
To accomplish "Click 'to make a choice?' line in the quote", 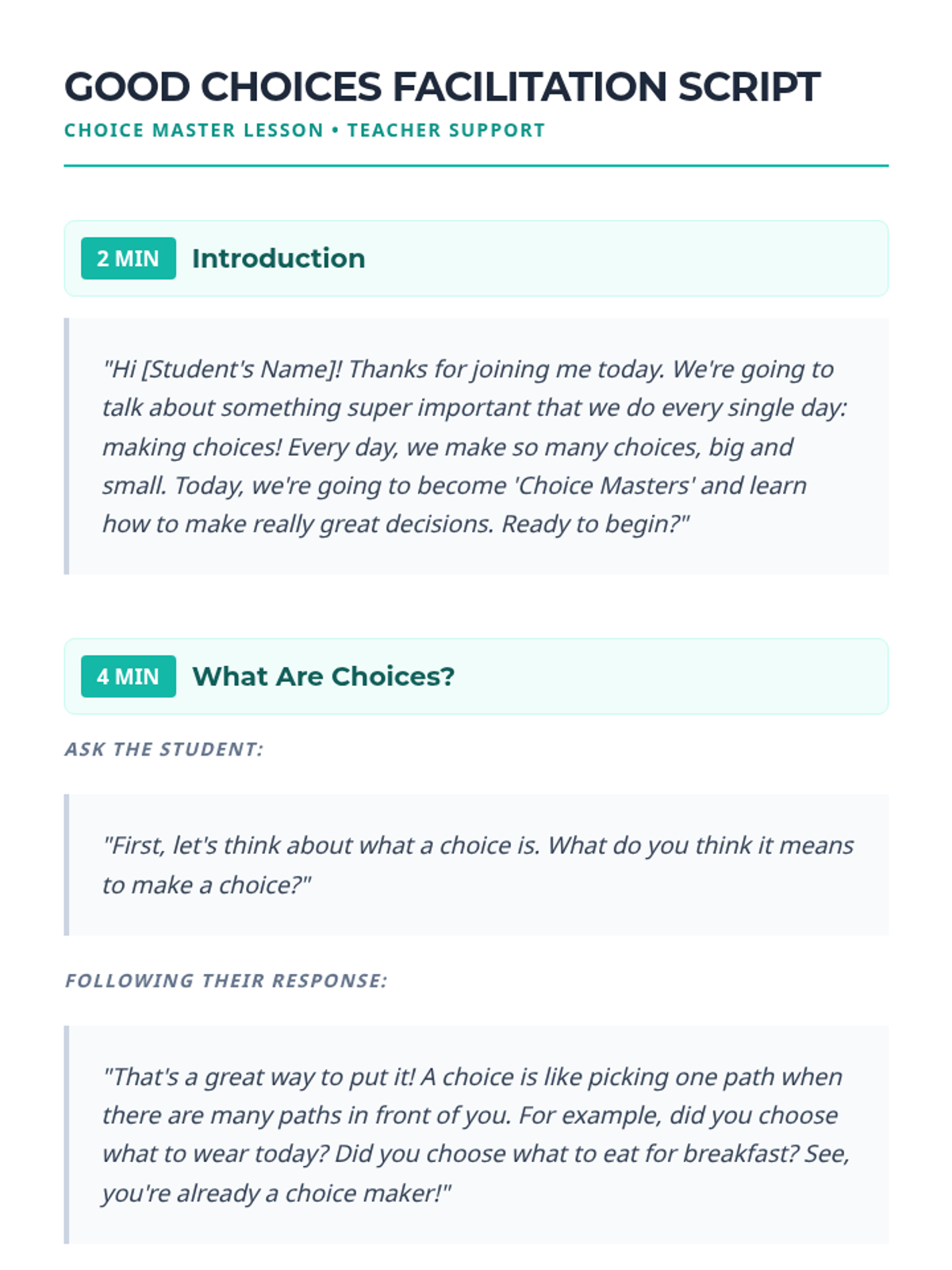I will [x=206, y=885].
